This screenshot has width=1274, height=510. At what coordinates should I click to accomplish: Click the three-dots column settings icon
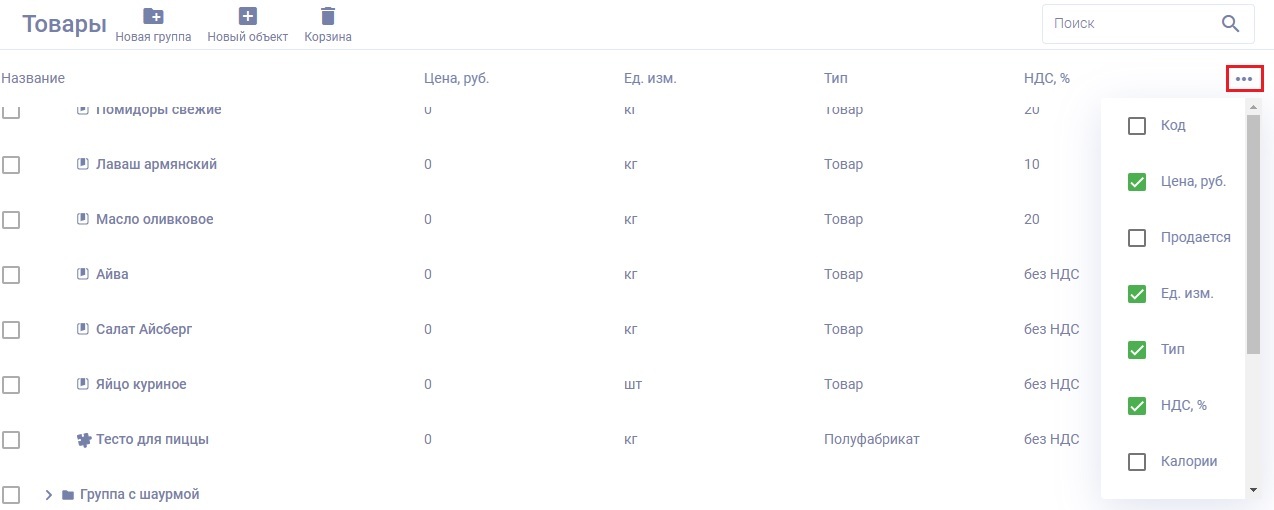(1244, 79)
